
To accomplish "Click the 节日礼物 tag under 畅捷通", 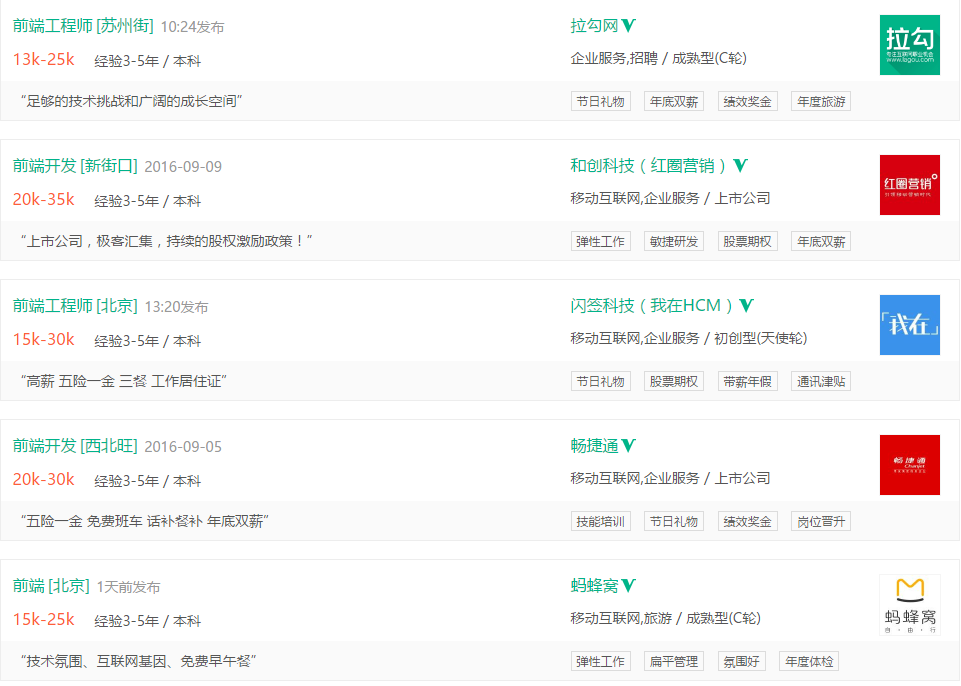I will (674, 521).
